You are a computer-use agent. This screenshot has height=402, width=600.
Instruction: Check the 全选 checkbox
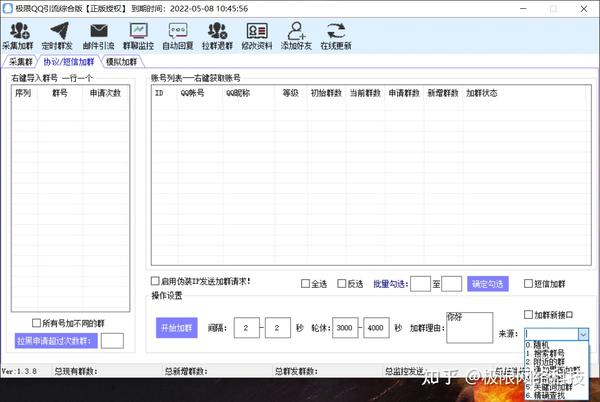click(305, 283)
